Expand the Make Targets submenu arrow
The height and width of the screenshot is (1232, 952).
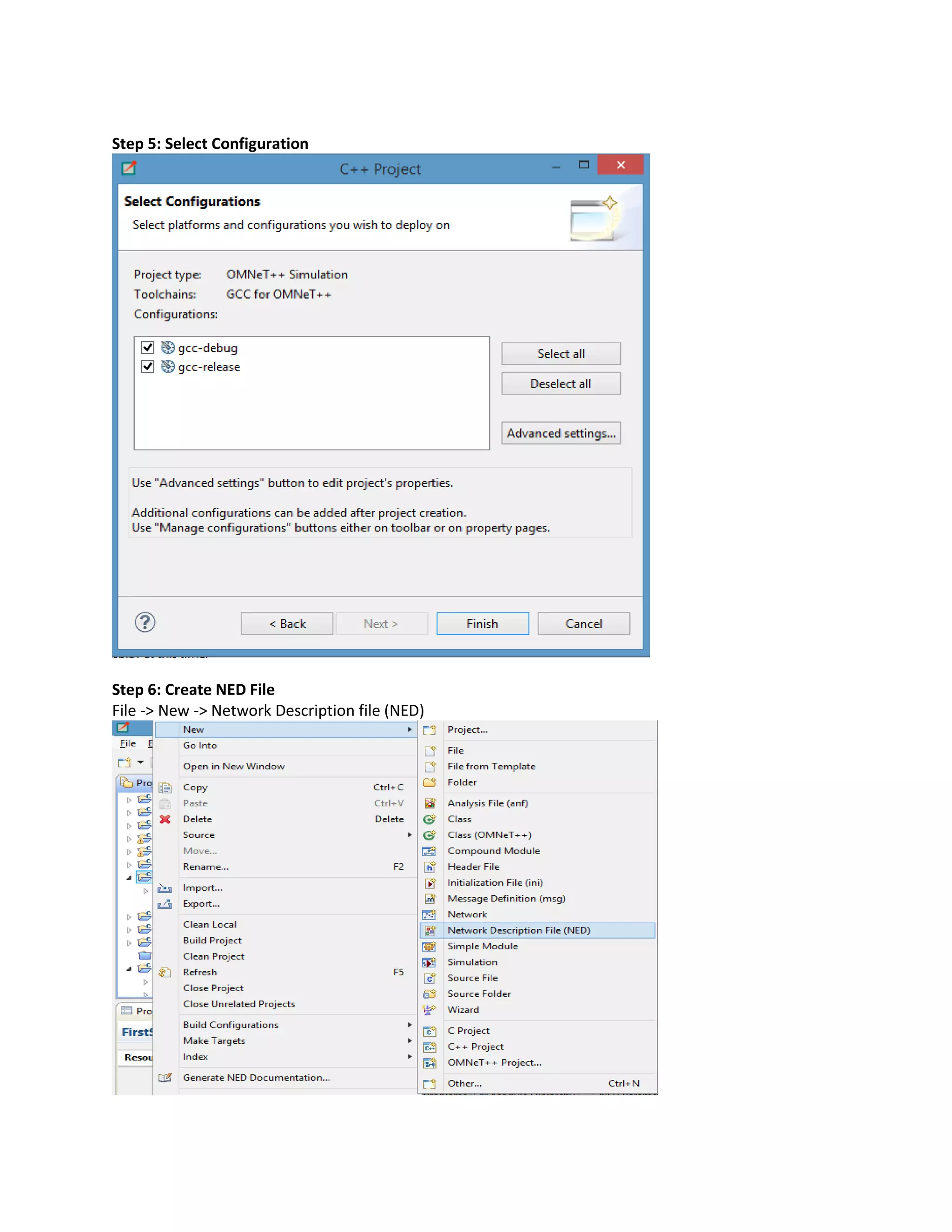tap(410, 1040)
